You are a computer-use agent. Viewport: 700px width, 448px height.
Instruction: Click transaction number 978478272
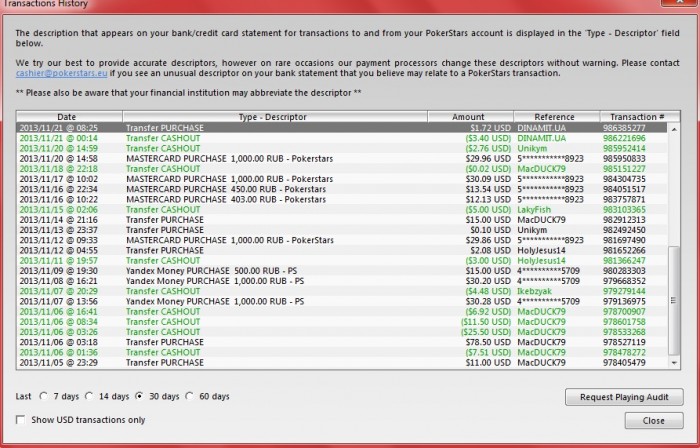pos(624,353)
